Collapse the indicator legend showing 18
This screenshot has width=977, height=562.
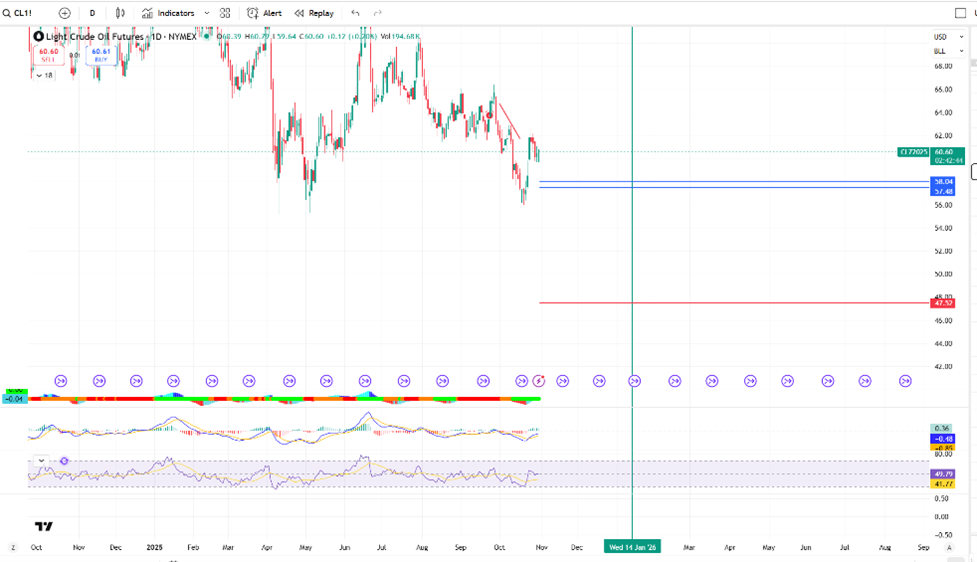40,75
